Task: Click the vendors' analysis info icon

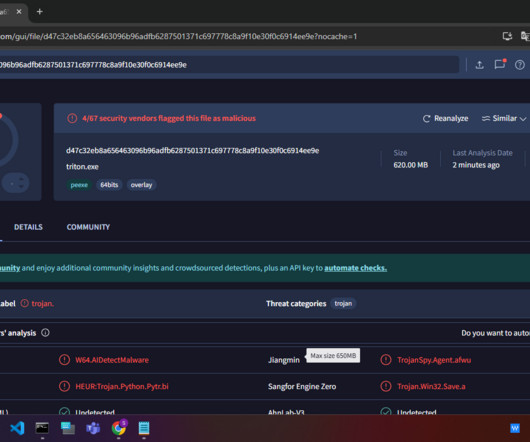Action: pyautogui.click(x=45, y=333)
